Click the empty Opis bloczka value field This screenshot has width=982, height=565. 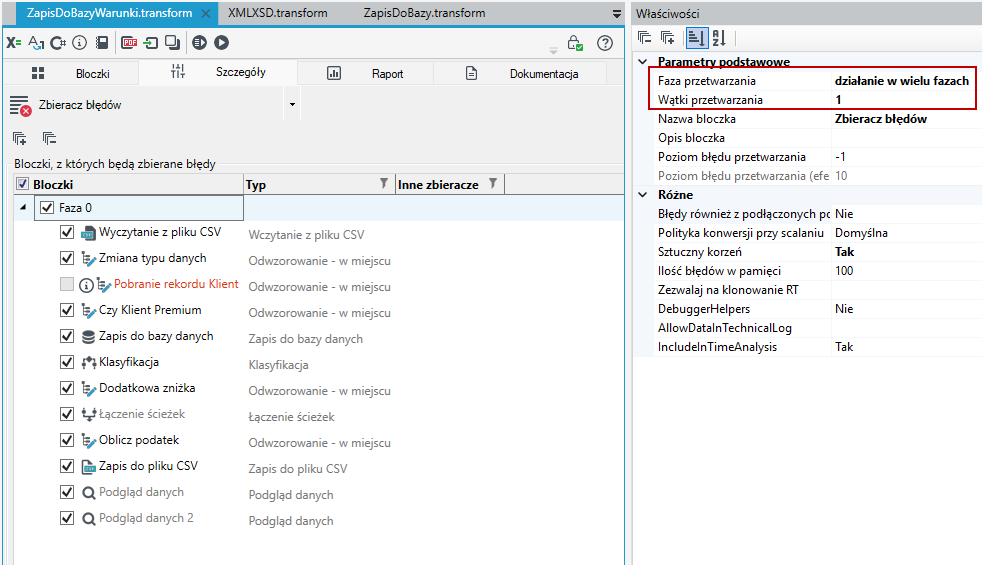[x=906, y=138]
